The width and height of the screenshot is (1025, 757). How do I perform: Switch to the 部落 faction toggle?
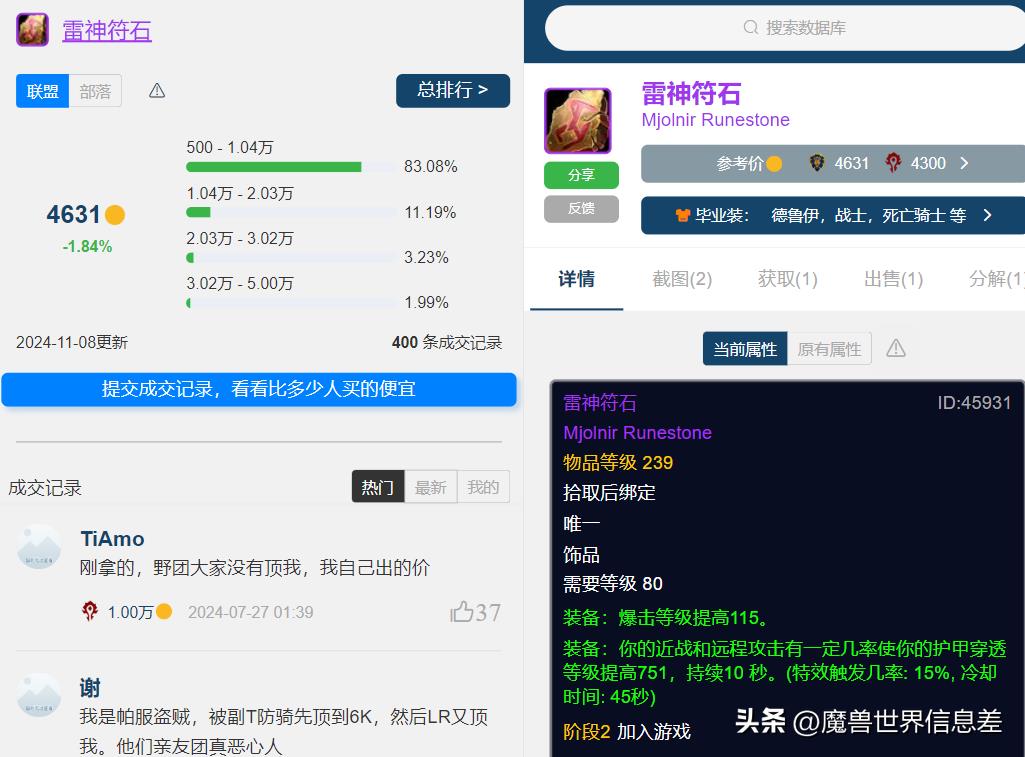tap(96, 91)
